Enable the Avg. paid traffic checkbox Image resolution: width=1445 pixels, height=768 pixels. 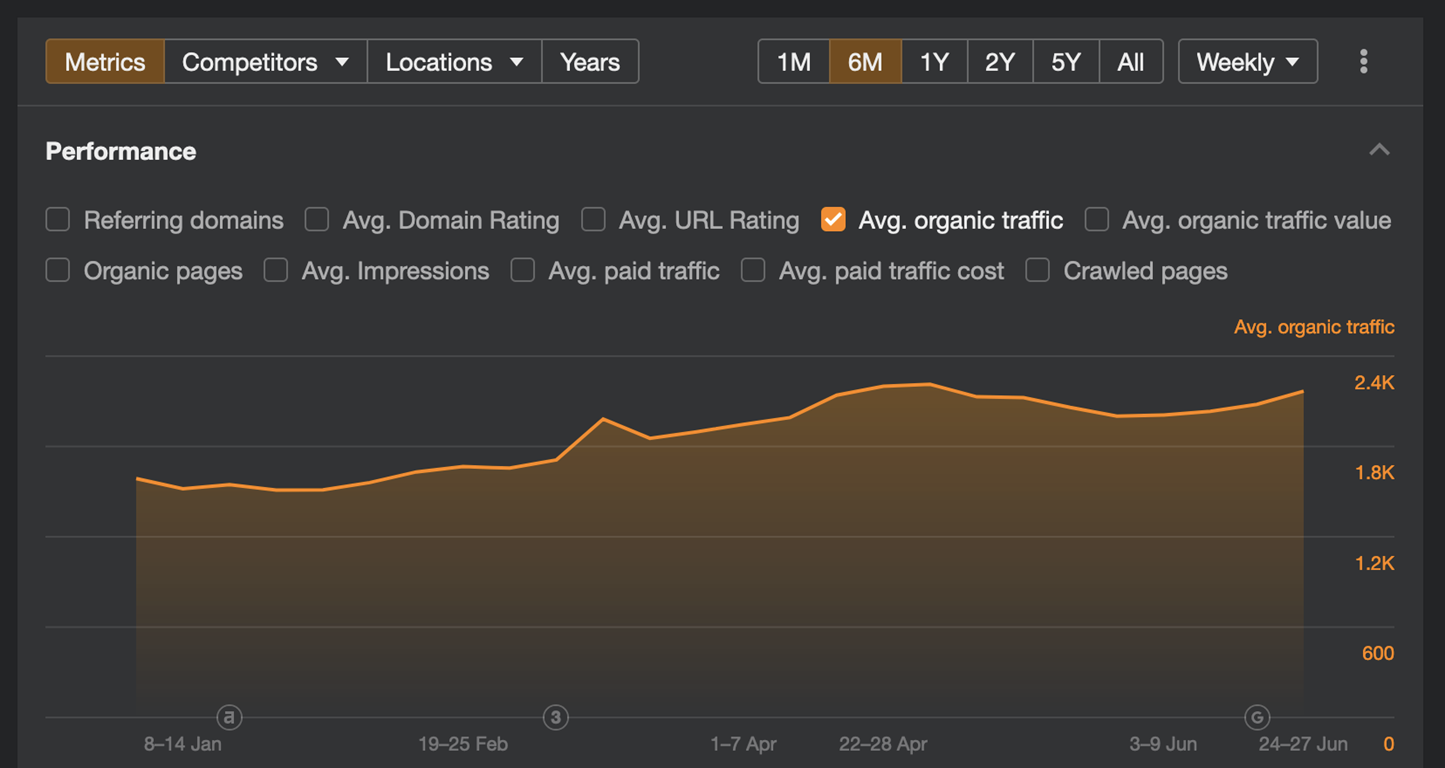[523, 270]
